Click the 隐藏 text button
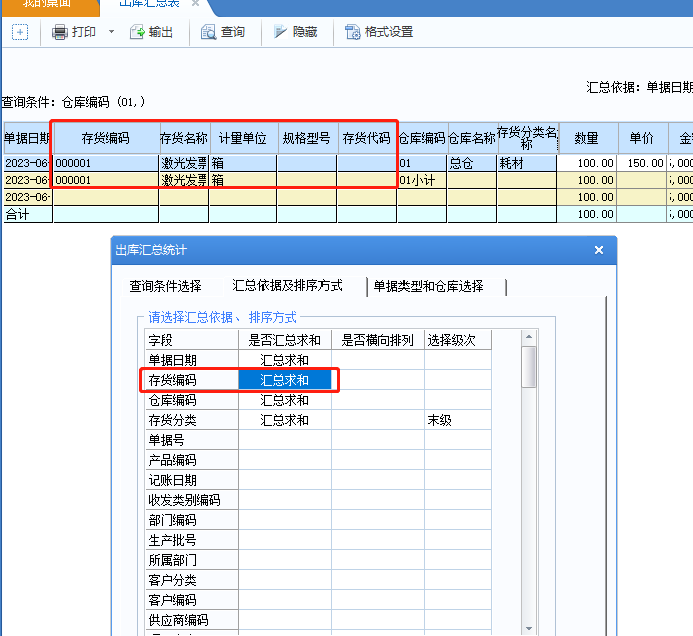This screenshot has height=636, width=693. pyautogui.click(x=305, y=32)
